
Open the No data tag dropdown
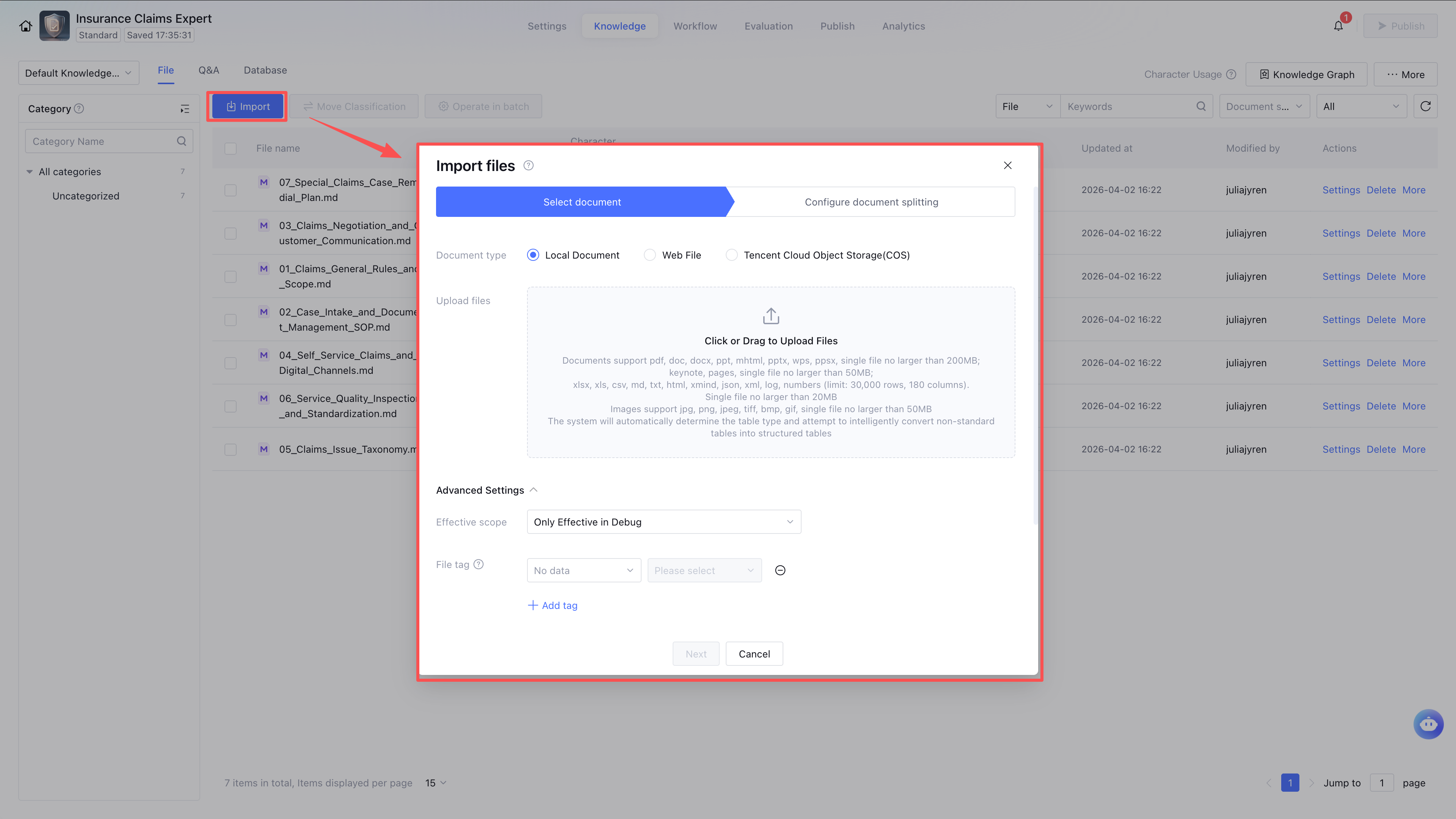583,570
